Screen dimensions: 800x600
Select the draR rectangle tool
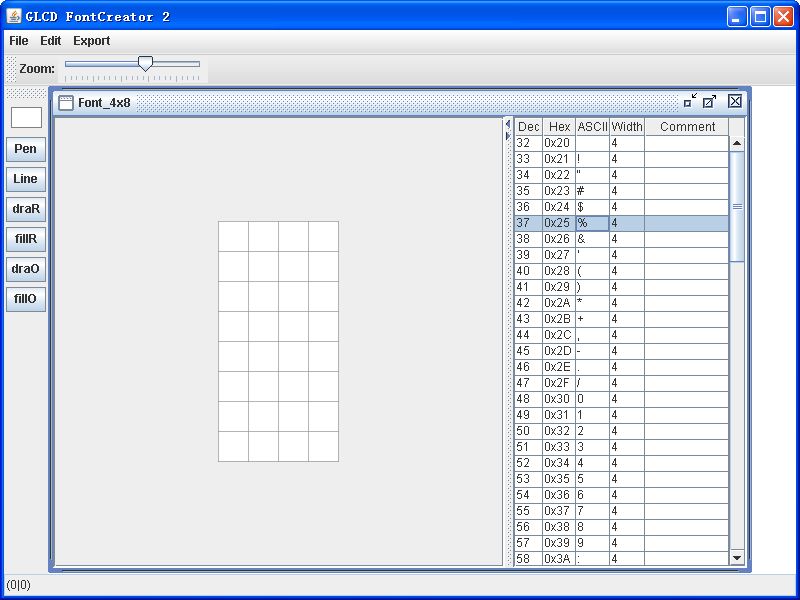coord(26,209)
